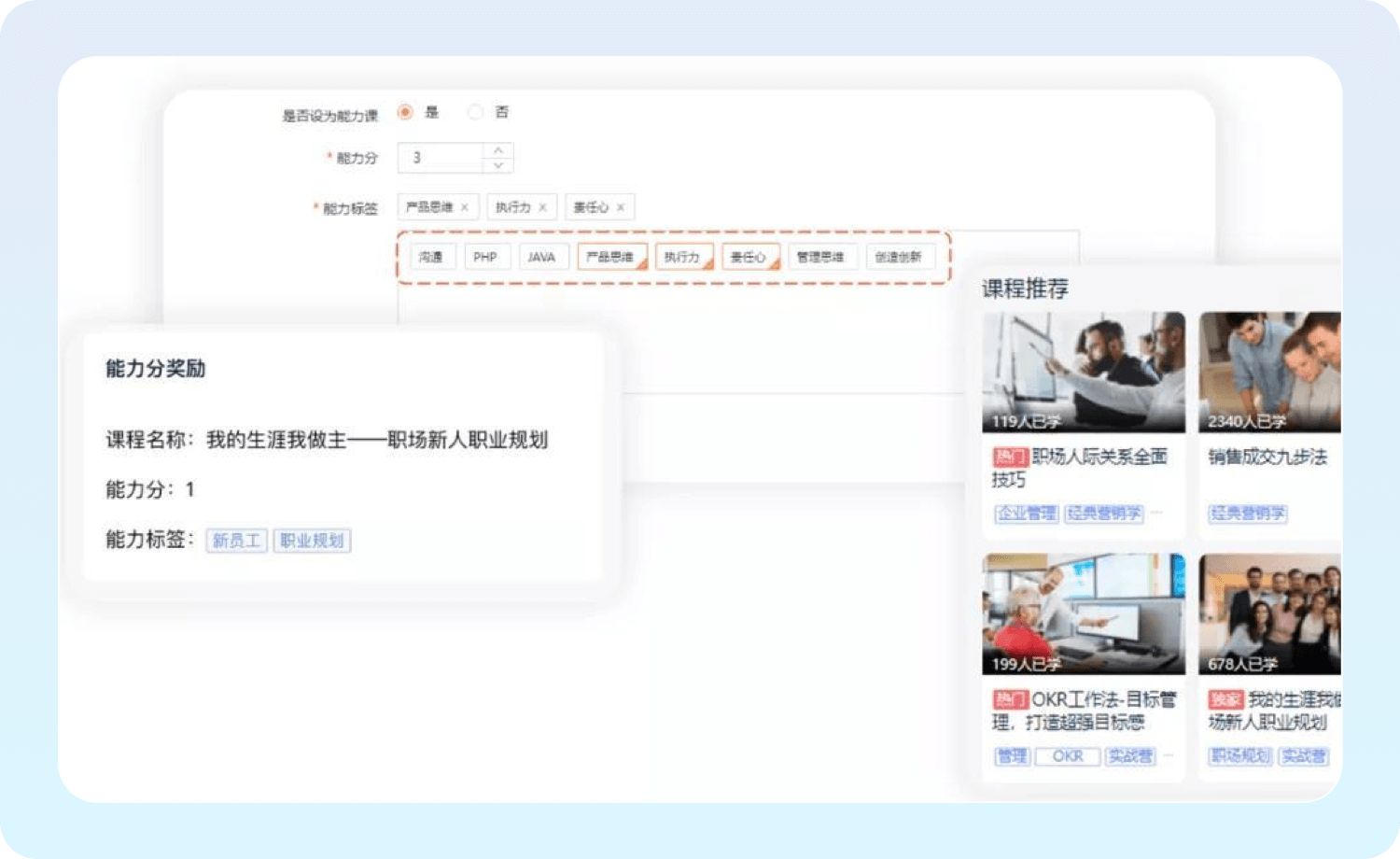Select the 是 radio button
The height and width of the screenshot is (859, 1400).
(x=405, y=112)
